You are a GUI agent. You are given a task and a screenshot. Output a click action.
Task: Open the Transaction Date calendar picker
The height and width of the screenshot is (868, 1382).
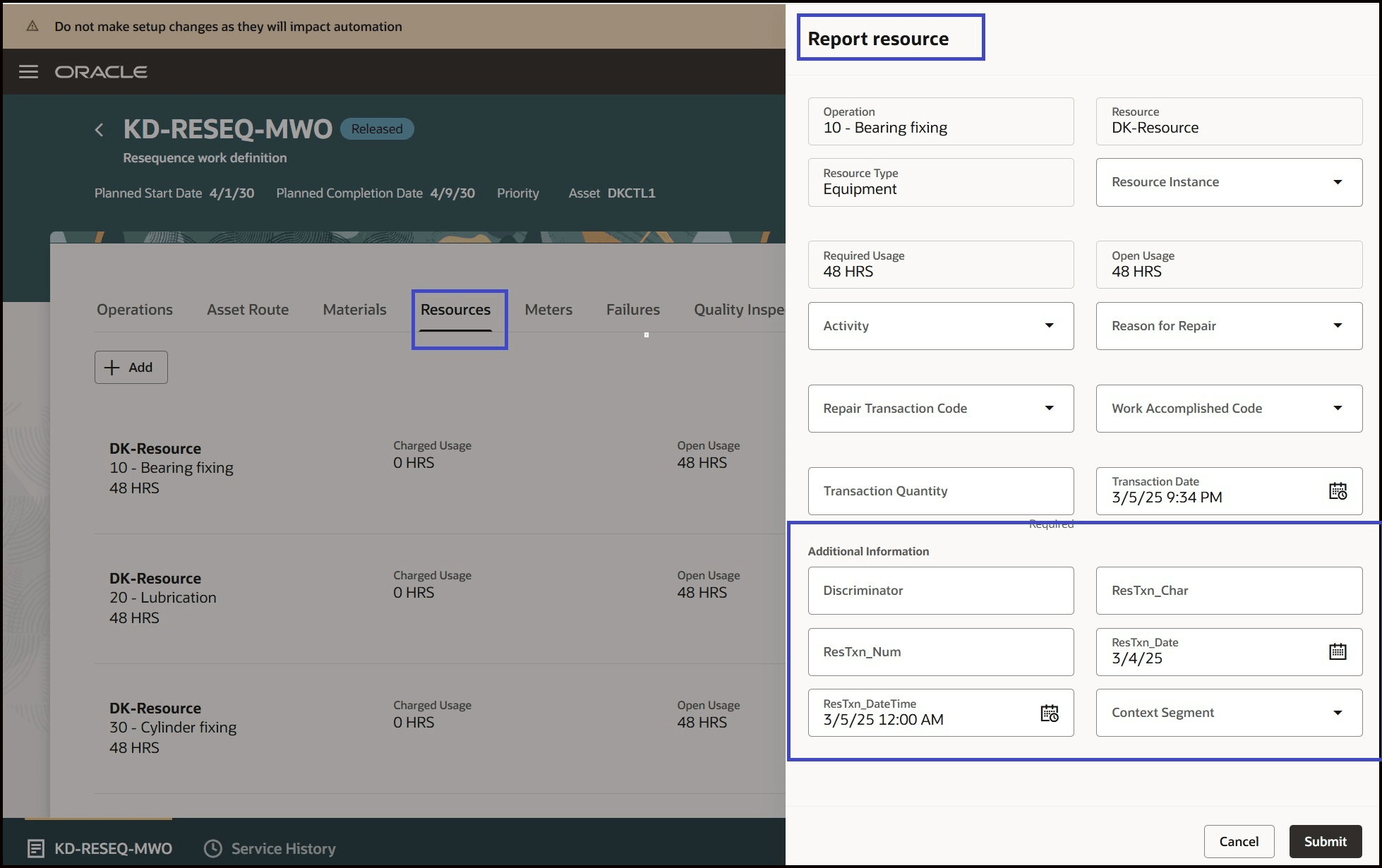pos(1338,491)
